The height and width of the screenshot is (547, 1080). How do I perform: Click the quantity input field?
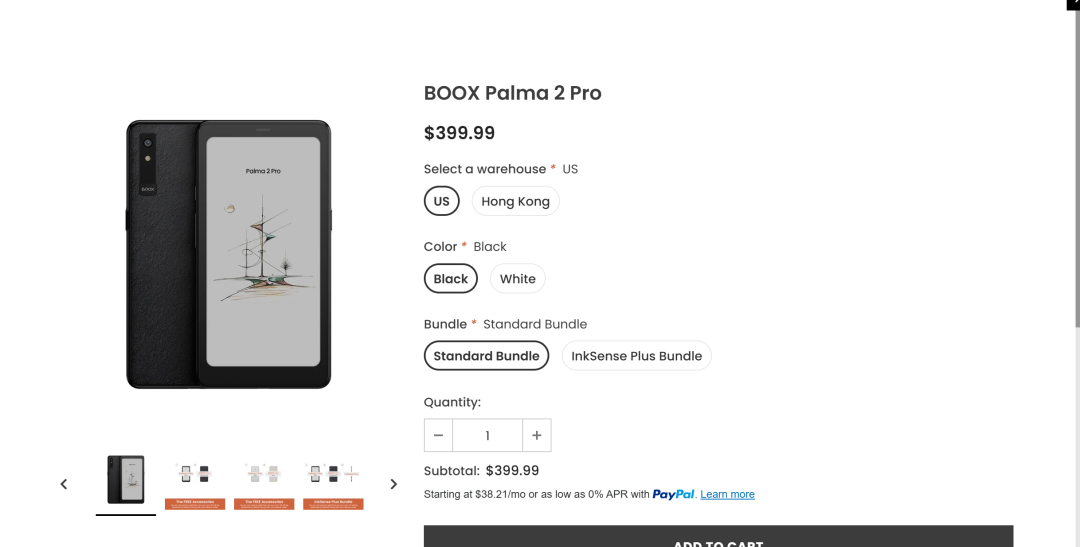pyautogui.click(x=487, y=436)
